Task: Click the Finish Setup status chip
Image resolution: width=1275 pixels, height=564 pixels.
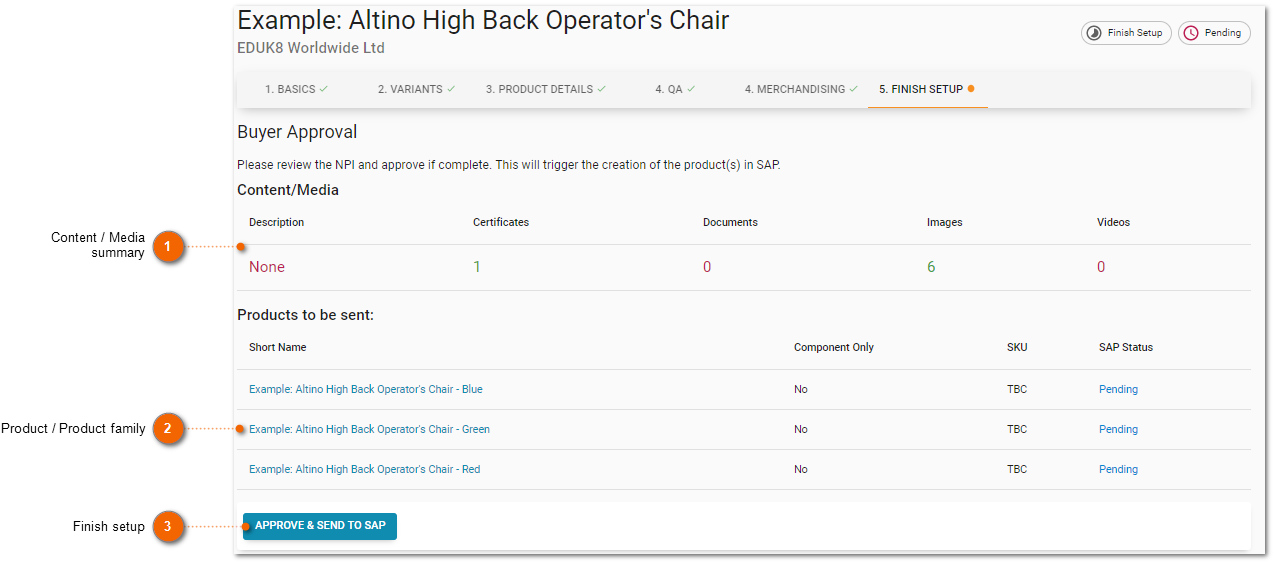Action: coord(1126,33)
